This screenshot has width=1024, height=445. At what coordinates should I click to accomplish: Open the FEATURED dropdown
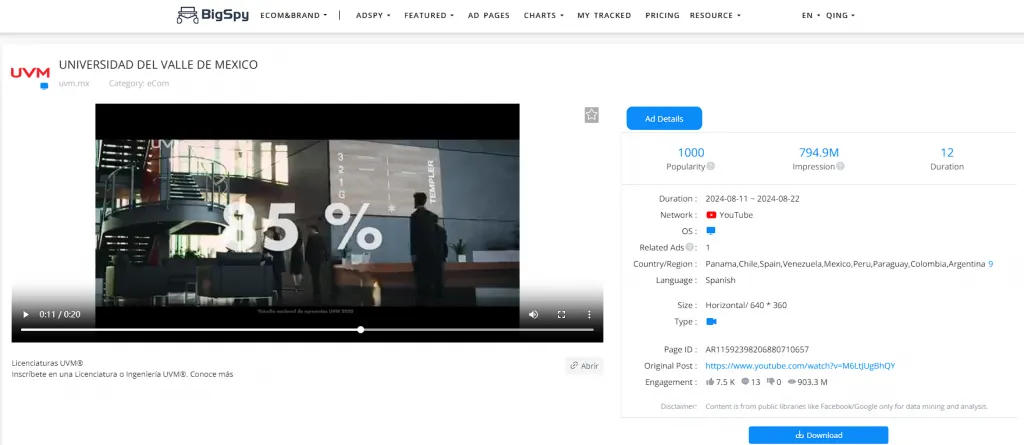(428, 15)
